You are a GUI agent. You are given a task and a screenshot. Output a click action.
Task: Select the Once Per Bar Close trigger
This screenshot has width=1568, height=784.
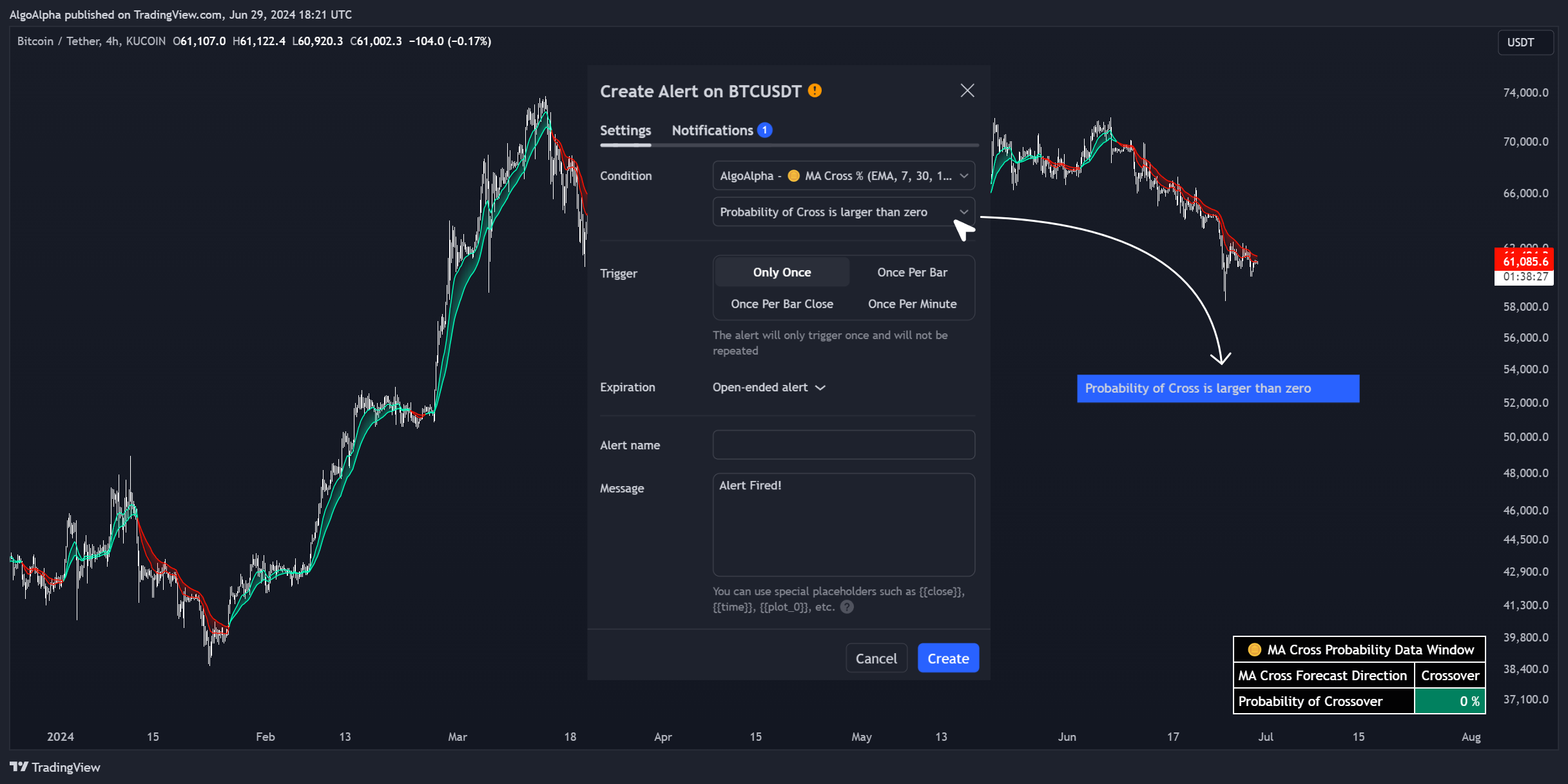point(782,304)
